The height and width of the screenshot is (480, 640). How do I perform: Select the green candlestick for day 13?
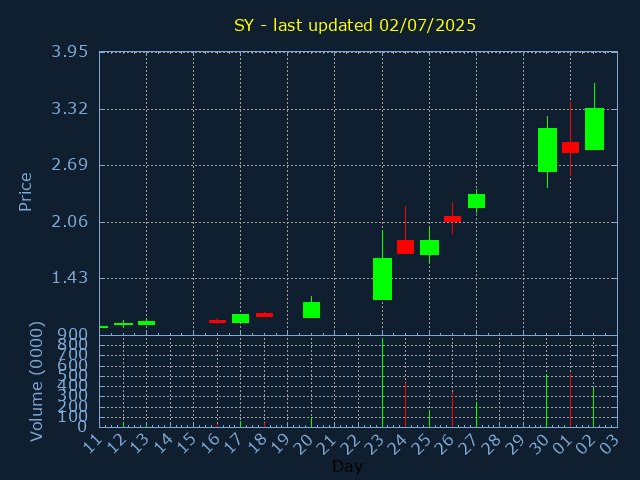tap(147, 323)
